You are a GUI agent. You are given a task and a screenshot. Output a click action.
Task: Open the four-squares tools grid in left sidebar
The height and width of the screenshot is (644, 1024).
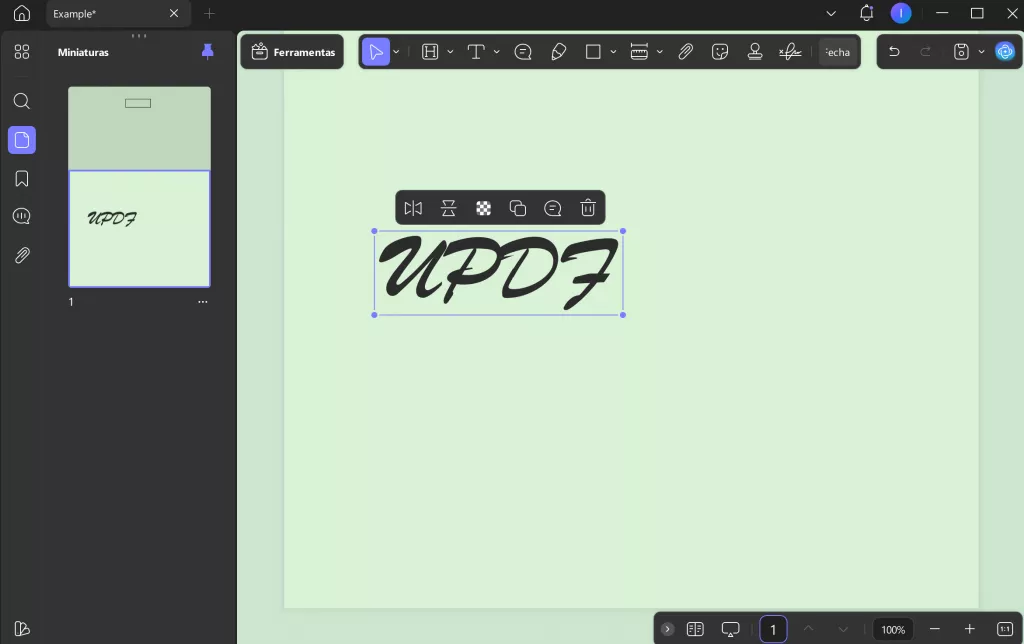[x=22, y=52]
